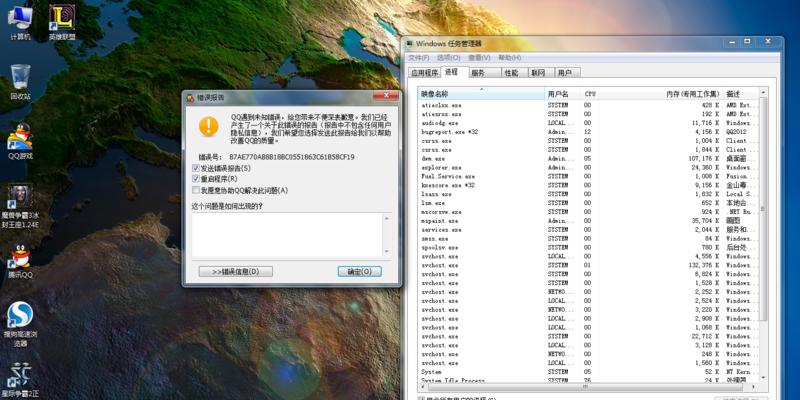This screenshot has width=800, height=400.
Task: Toggle the 重启程序(R) checkbox
Action: coord(195,179)
